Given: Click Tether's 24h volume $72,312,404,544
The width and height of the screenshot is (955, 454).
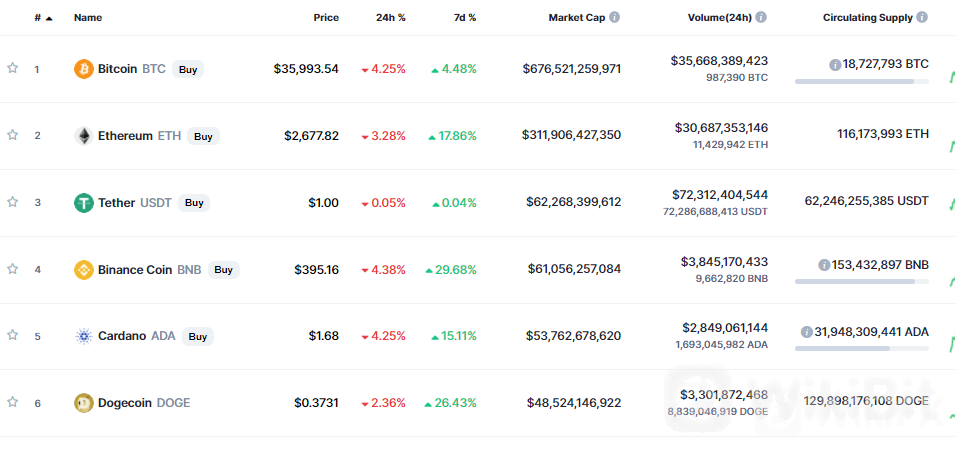Looking at the screenshot, I should pyautogui.click(x=720, y=195).
